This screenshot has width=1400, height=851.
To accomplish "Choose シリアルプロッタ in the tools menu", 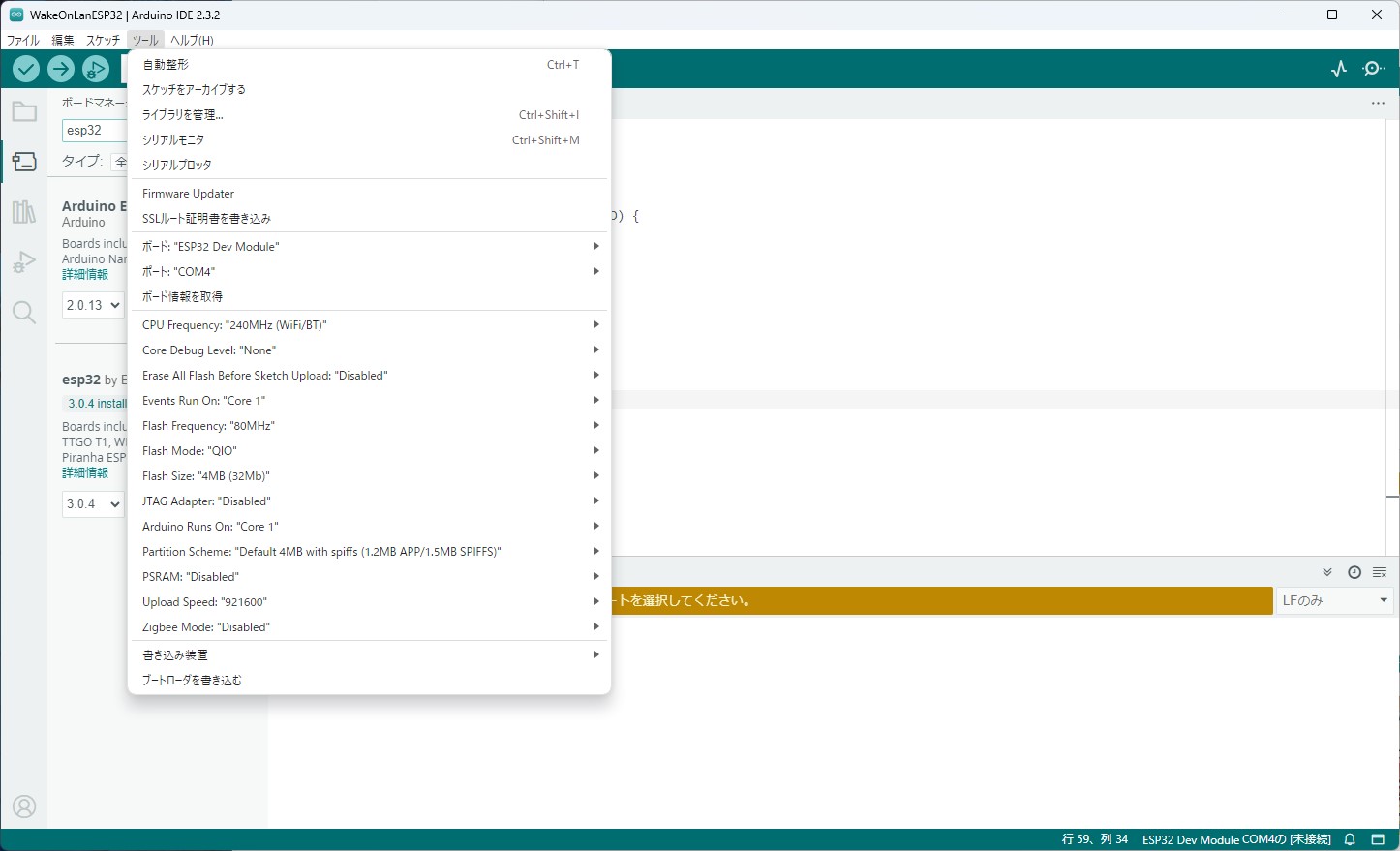I will point(369,166).
